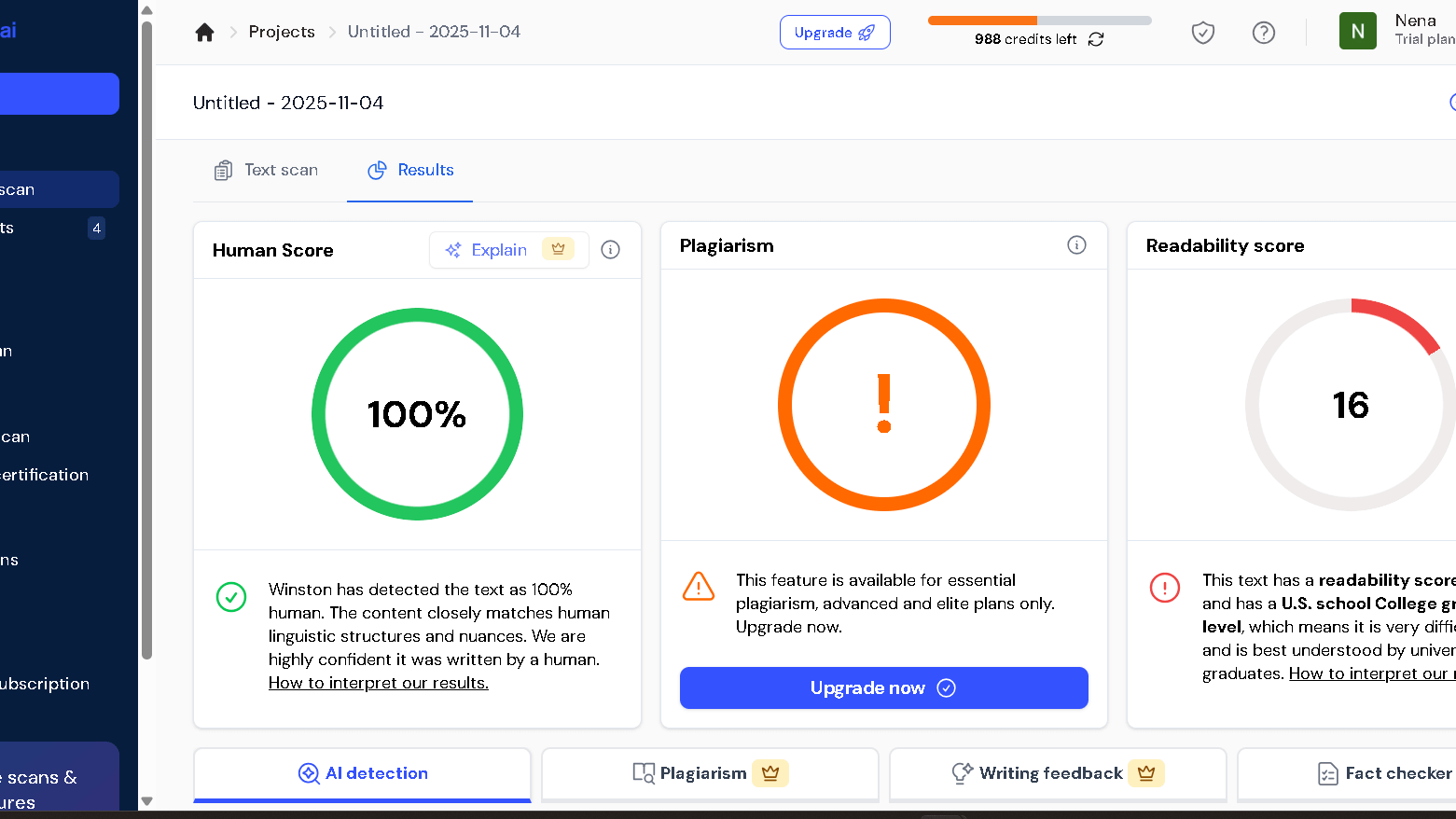
Task: Click the home icon in breadcrumb
Action: click(x=205, y=33)
